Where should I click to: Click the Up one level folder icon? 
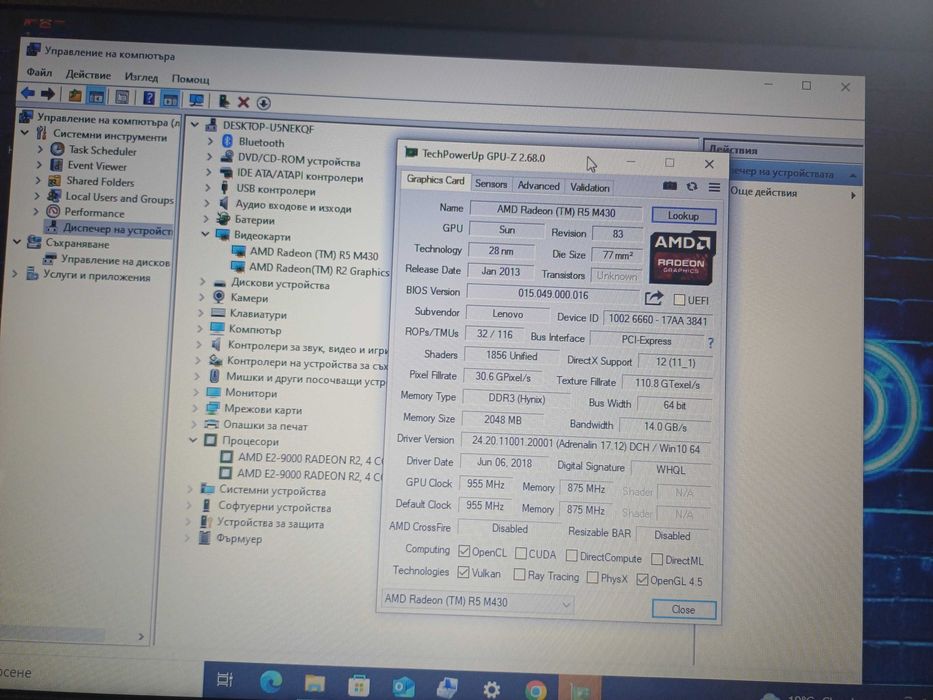[75, 95]
